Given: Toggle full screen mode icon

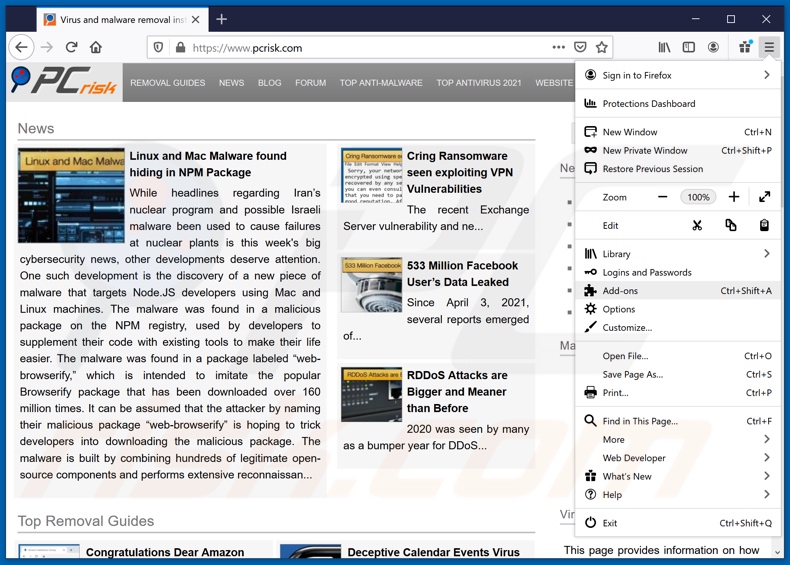Looking at the screenshot, I should click(x=764, y=197).
